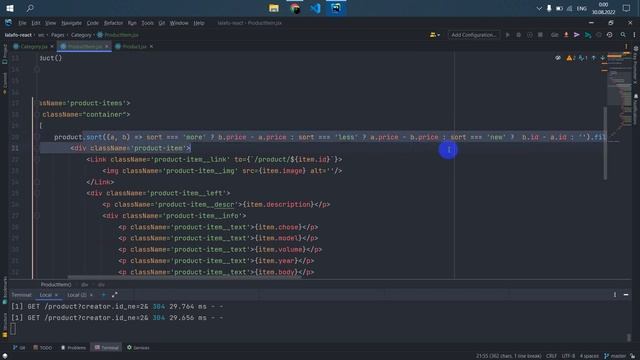Click the Search Everywhere magnifier icon
This screenshot has width=640, height=360.
[x=623, y=35]
